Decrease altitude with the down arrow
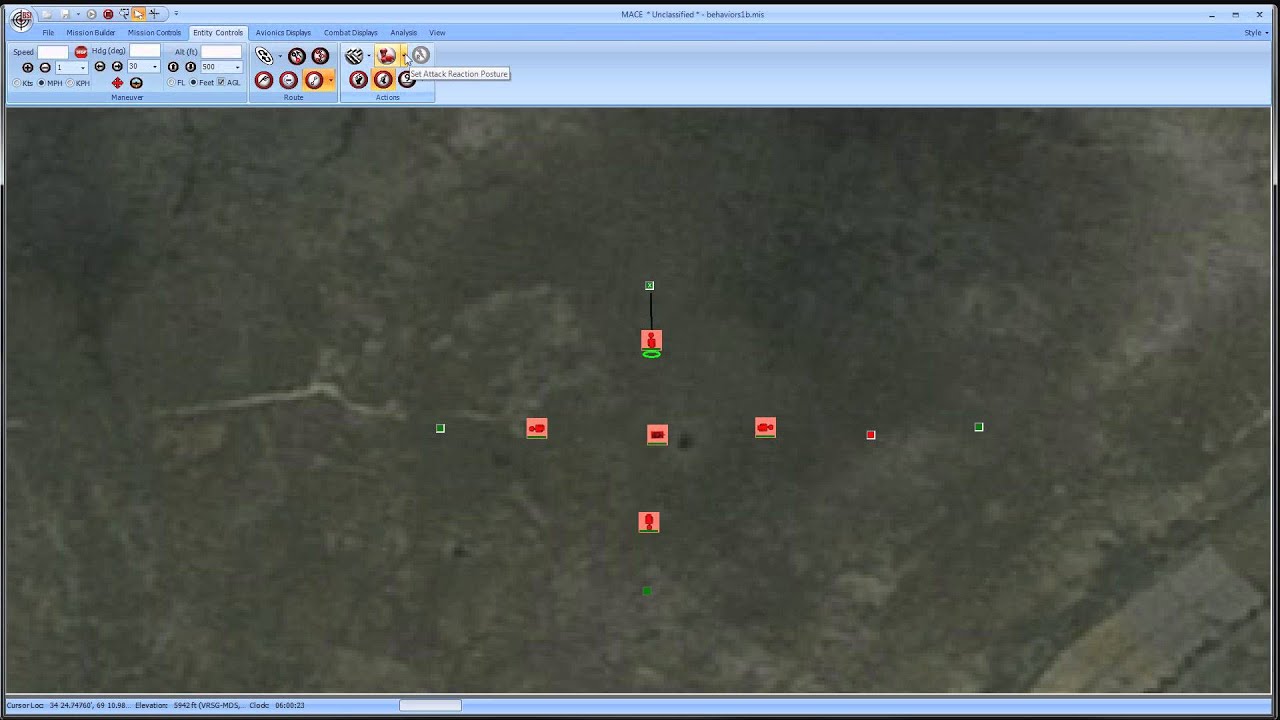The height and width of the screenshot is (720, 1280). 190,67
